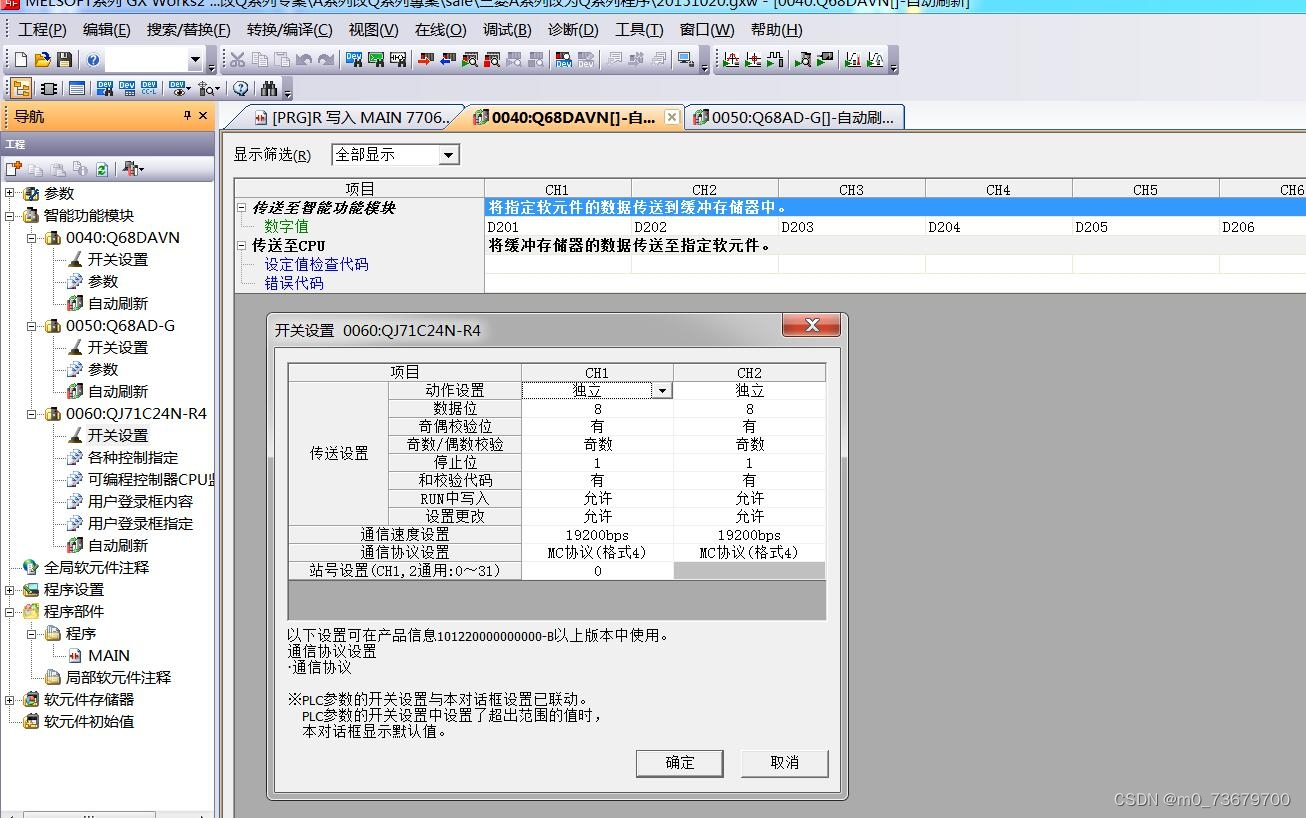Toggle the Navigation window icon in second toolbar

pos(21,89)
